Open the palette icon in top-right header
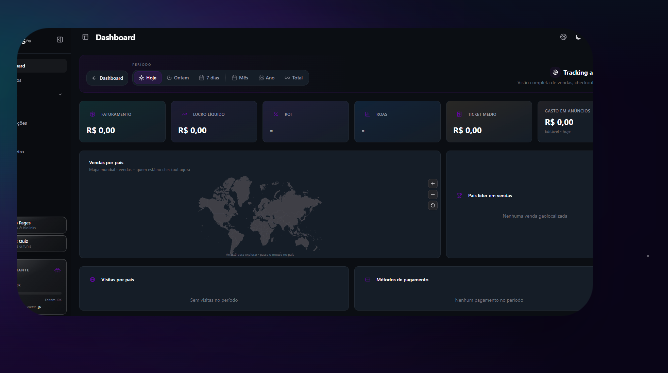 [x=563, y=37]
